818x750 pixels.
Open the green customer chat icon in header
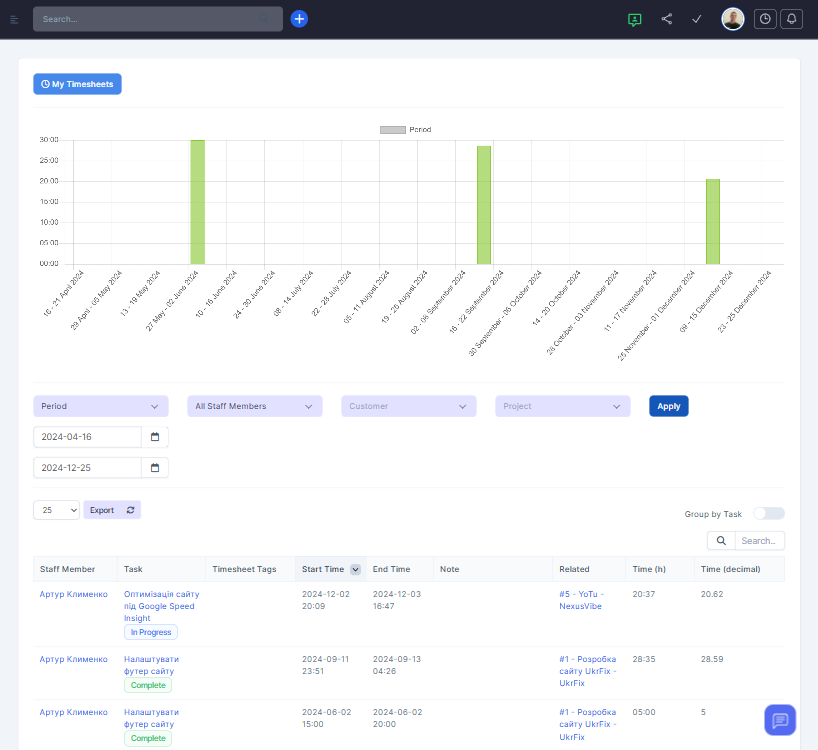(x=634, y=19)
